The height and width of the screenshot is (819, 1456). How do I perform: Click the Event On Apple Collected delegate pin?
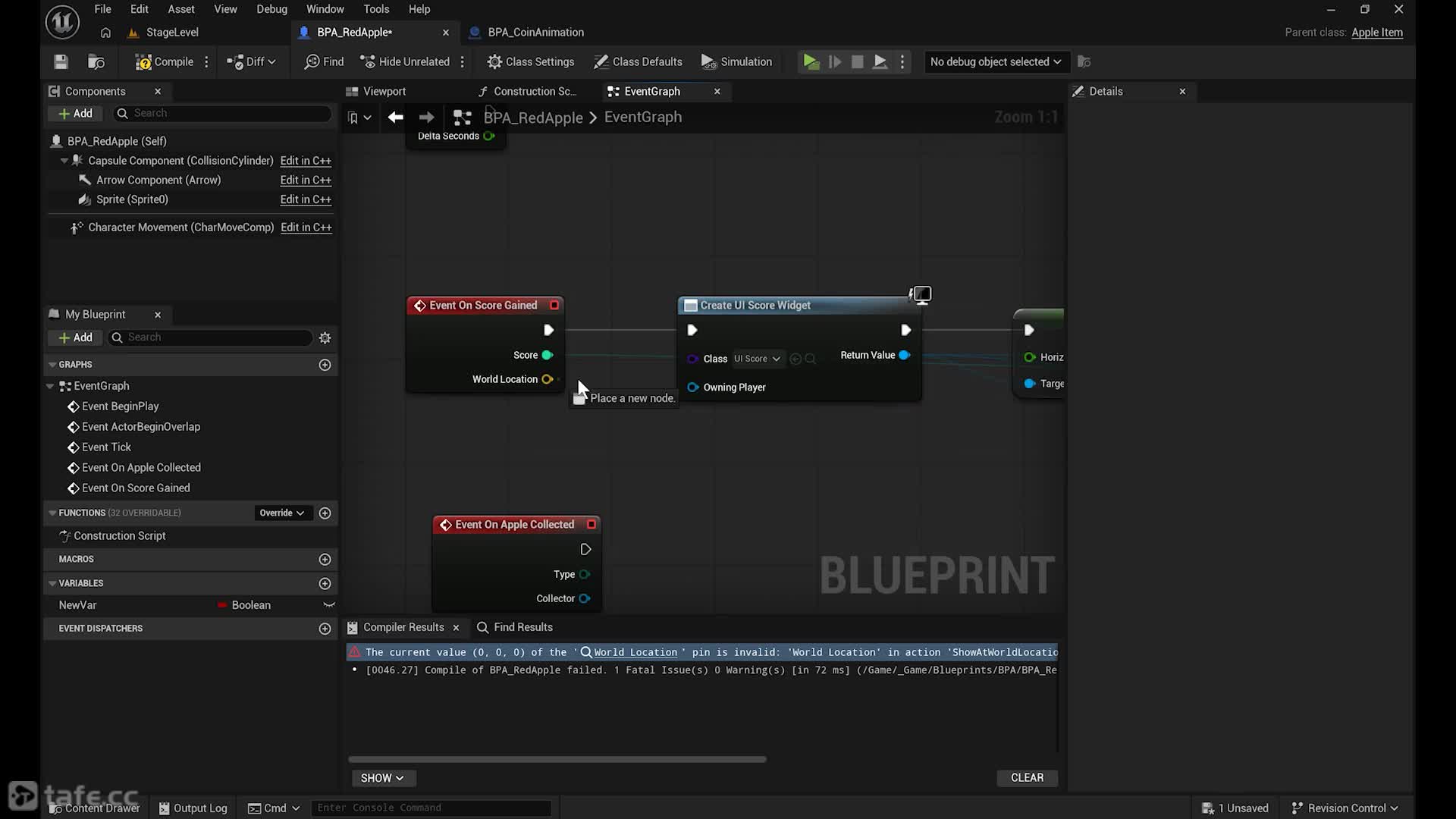pyautogui.click(x=591, y=525)
